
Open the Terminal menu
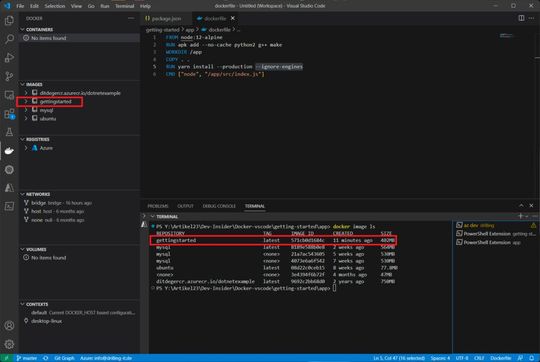click(x=124, y=6)
